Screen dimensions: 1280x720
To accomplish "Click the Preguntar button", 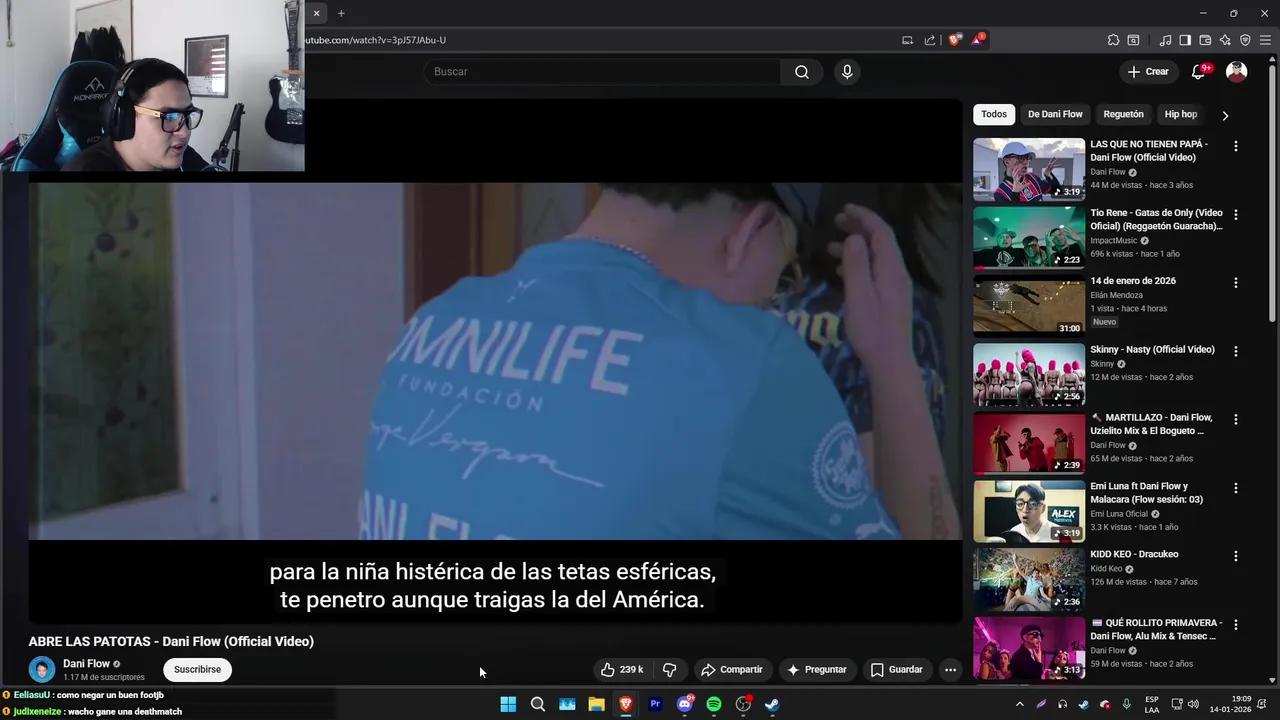I will (817, 670).
